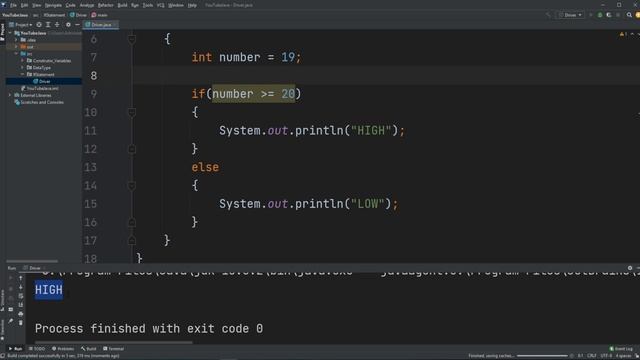Click the Search Everywhere magnifier icon
The image size is (640, 360).
coord(629,15)
